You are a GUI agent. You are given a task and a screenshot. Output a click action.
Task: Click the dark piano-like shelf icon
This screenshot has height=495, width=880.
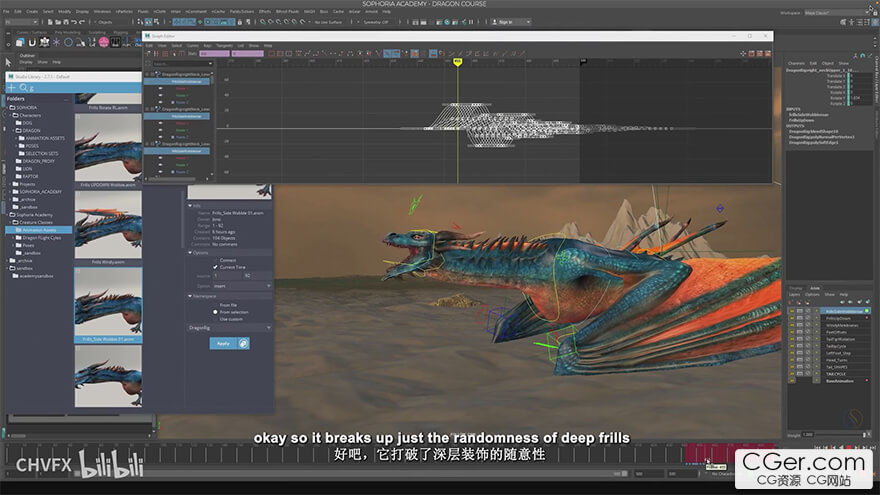click(x=116, y=43)
